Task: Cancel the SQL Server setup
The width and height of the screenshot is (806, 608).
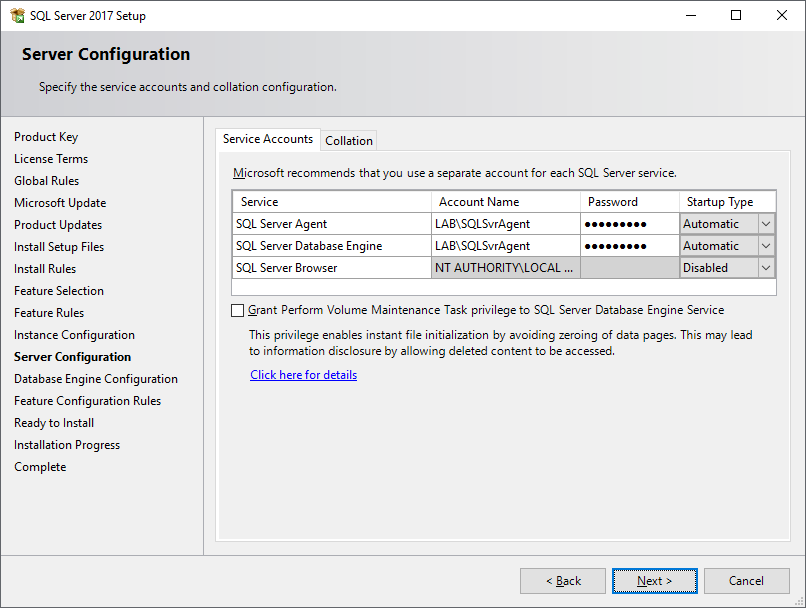Action: pyautogui.click(x=746, y=581)
